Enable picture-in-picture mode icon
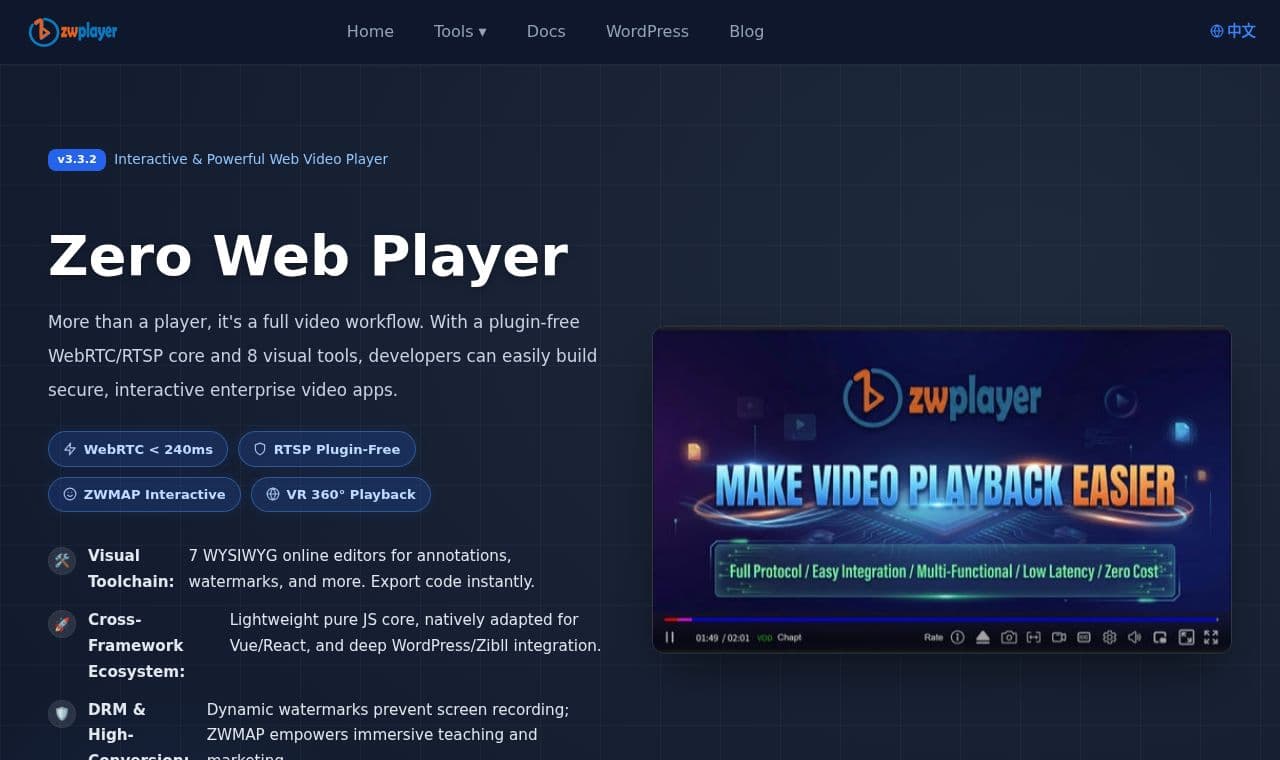Viewport: 1280px width, 760px height. pyautogui.click(x=1160, y=637)
